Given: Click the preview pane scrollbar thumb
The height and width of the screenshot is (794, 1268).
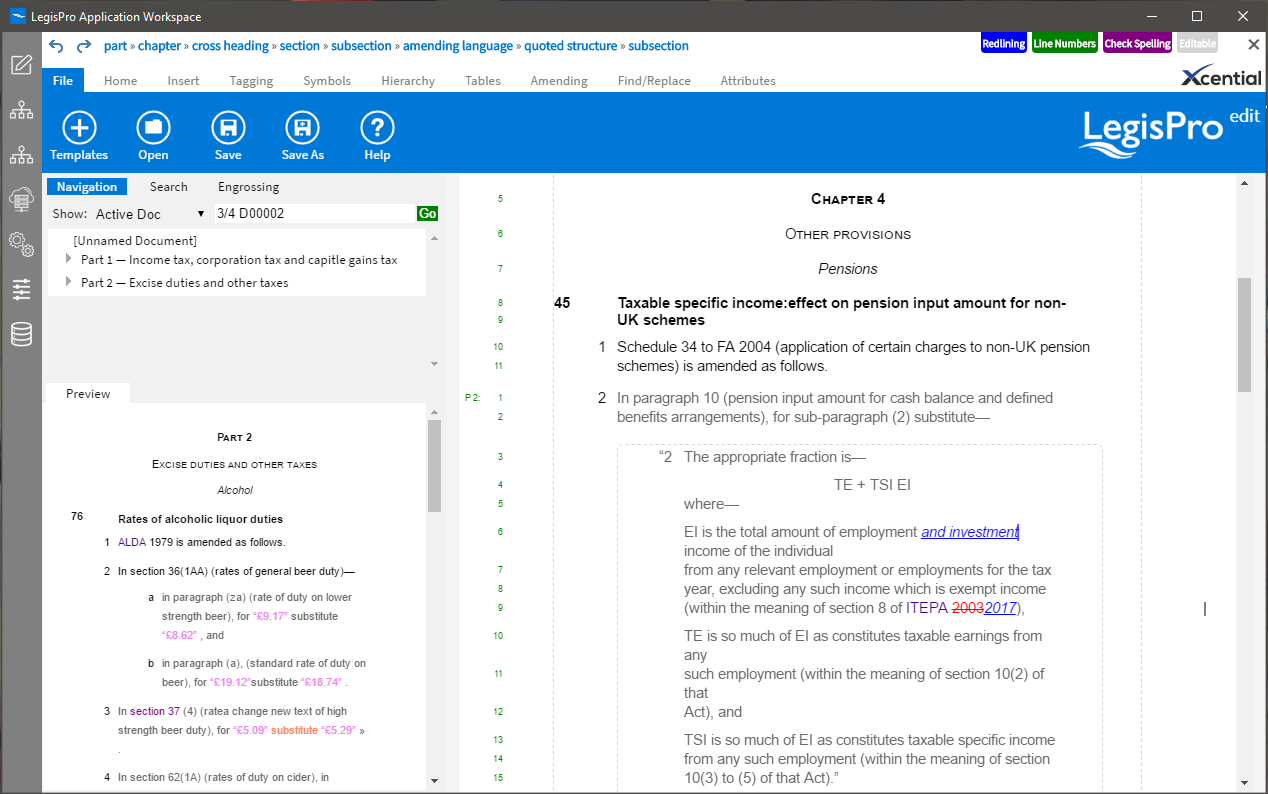Looking at the screenshot, I should tap(434, 465).
